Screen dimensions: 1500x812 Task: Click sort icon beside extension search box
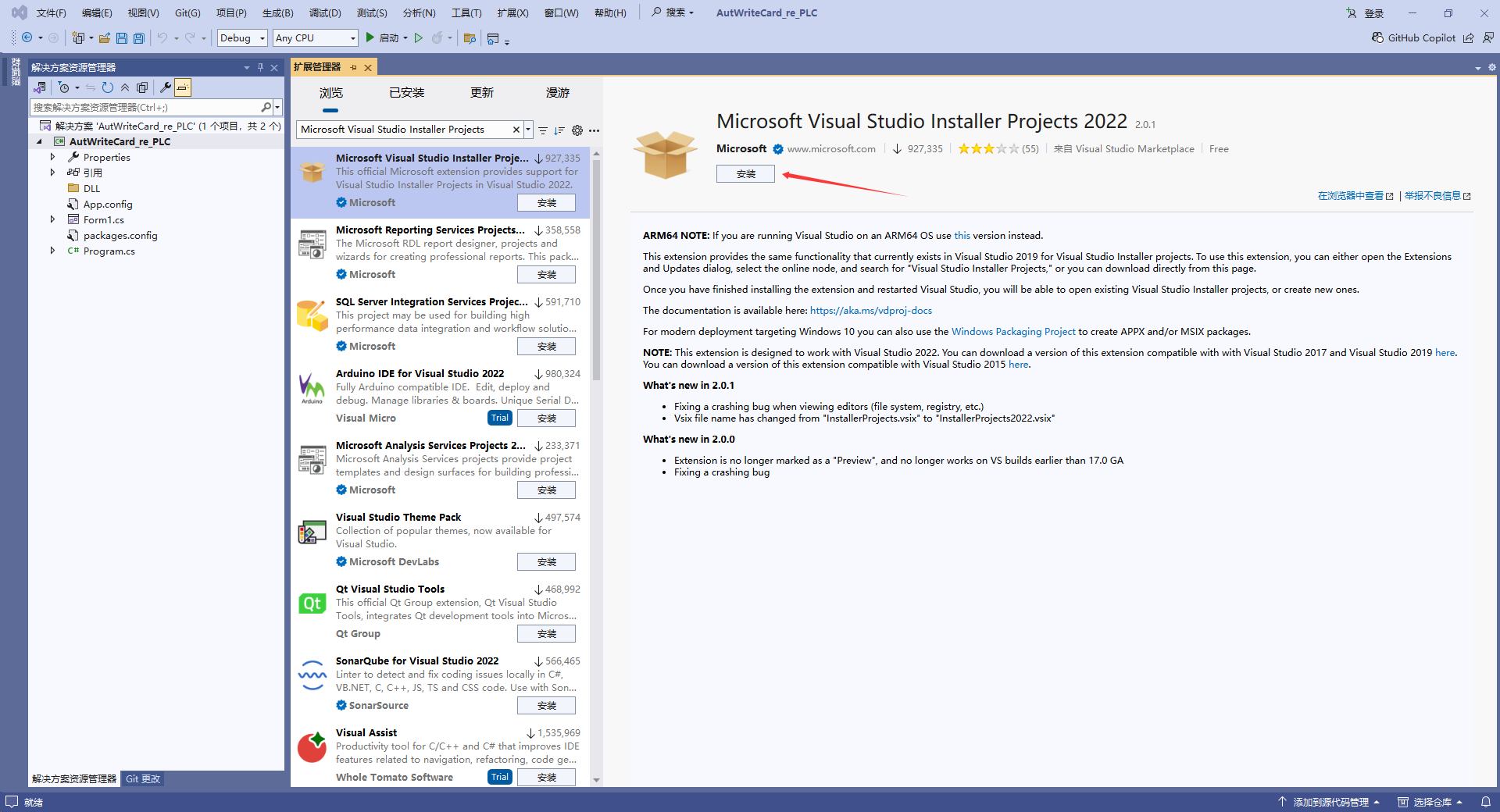coord(559,130)
